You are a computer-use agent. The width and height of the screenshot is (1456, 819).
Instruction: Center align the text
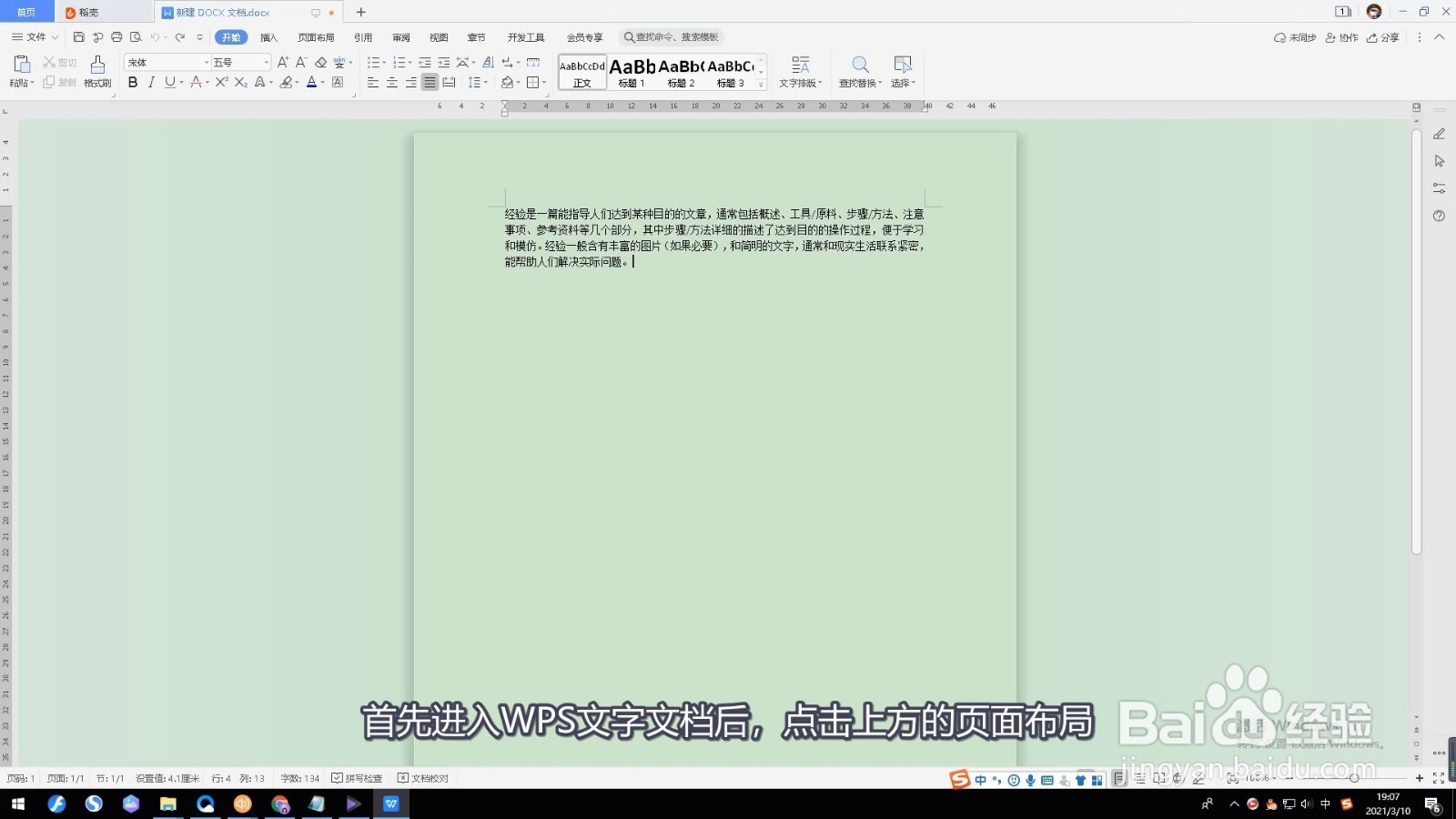(392, 82)
